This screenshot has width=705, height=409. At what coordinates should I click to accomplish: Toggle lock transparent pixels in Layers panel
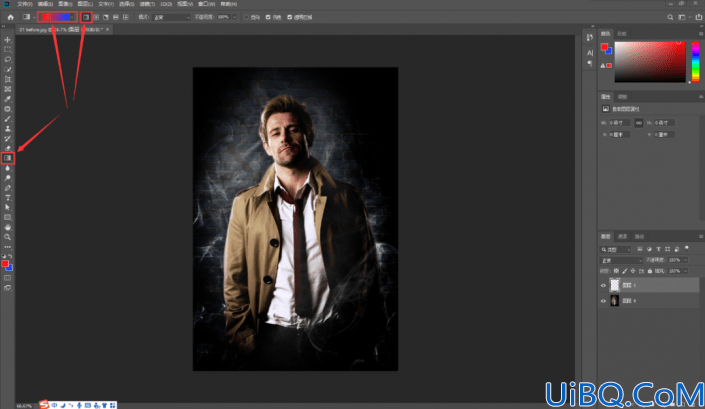pyautogui.click(x=616, y=271)
